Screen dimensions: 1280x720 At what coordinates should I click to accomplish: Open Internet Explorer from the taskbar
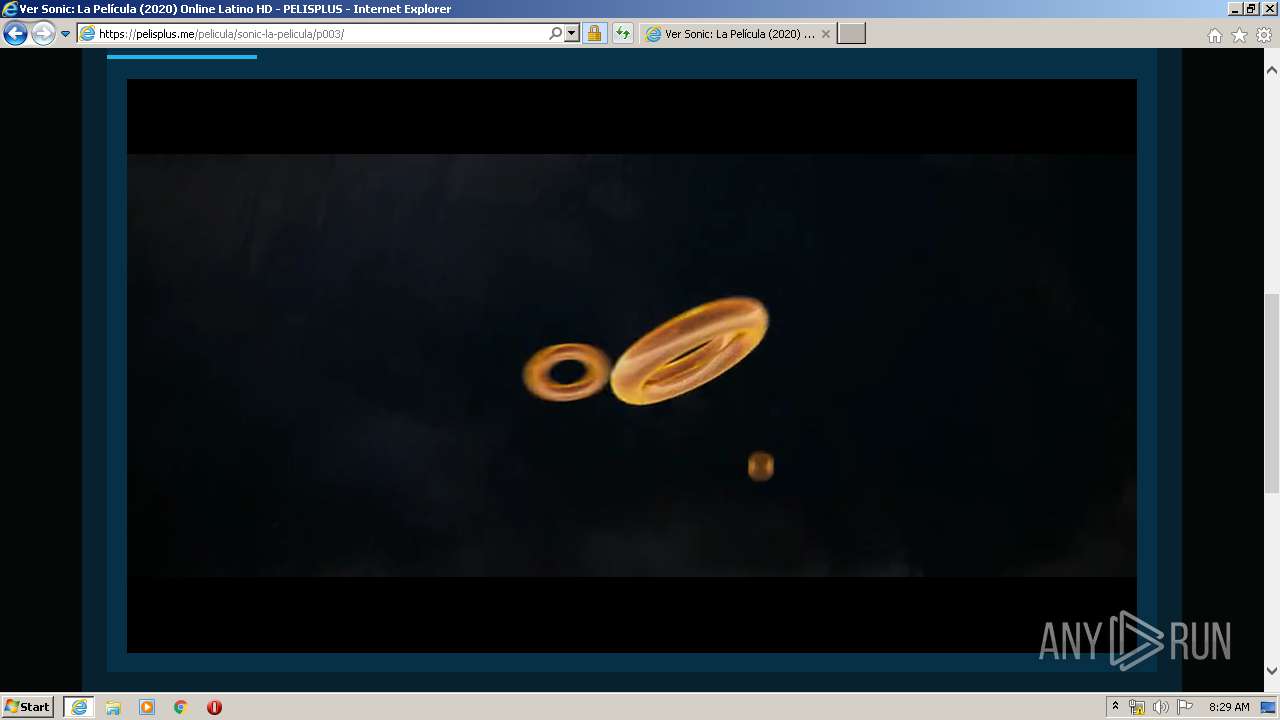(79, 707)
